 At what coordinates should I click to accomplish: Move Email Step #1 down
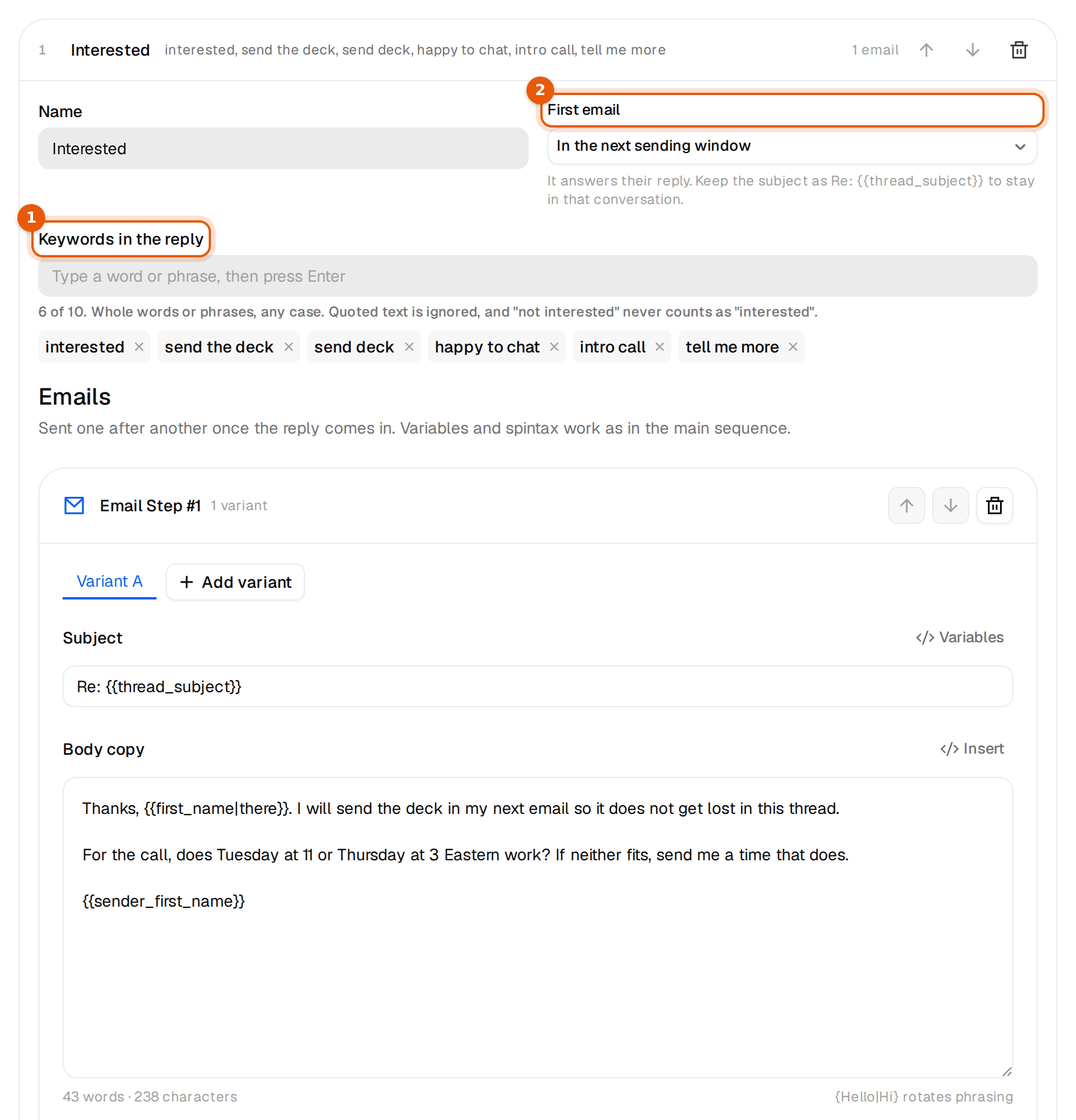pos(951,506)
